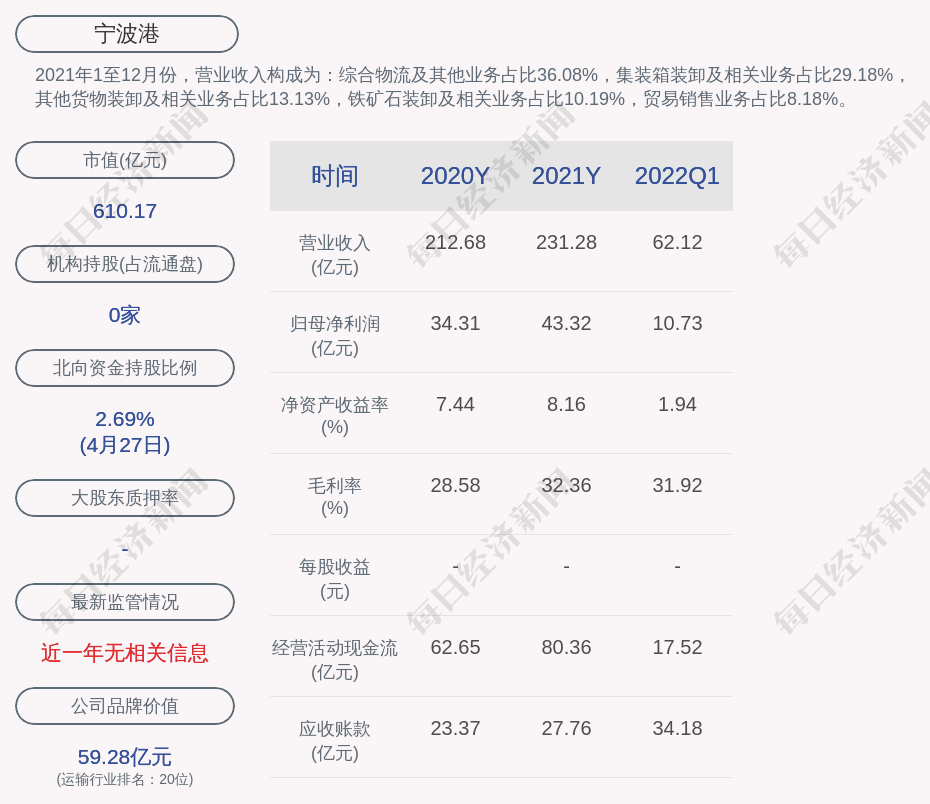Select the 2020Y column header
The image size is (930, 804).
455,176
